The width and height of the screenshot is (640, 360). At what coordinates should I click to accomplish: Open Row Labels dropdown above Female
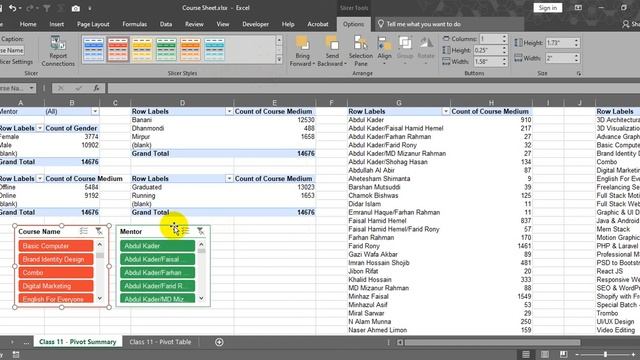[x=40, y=128]
